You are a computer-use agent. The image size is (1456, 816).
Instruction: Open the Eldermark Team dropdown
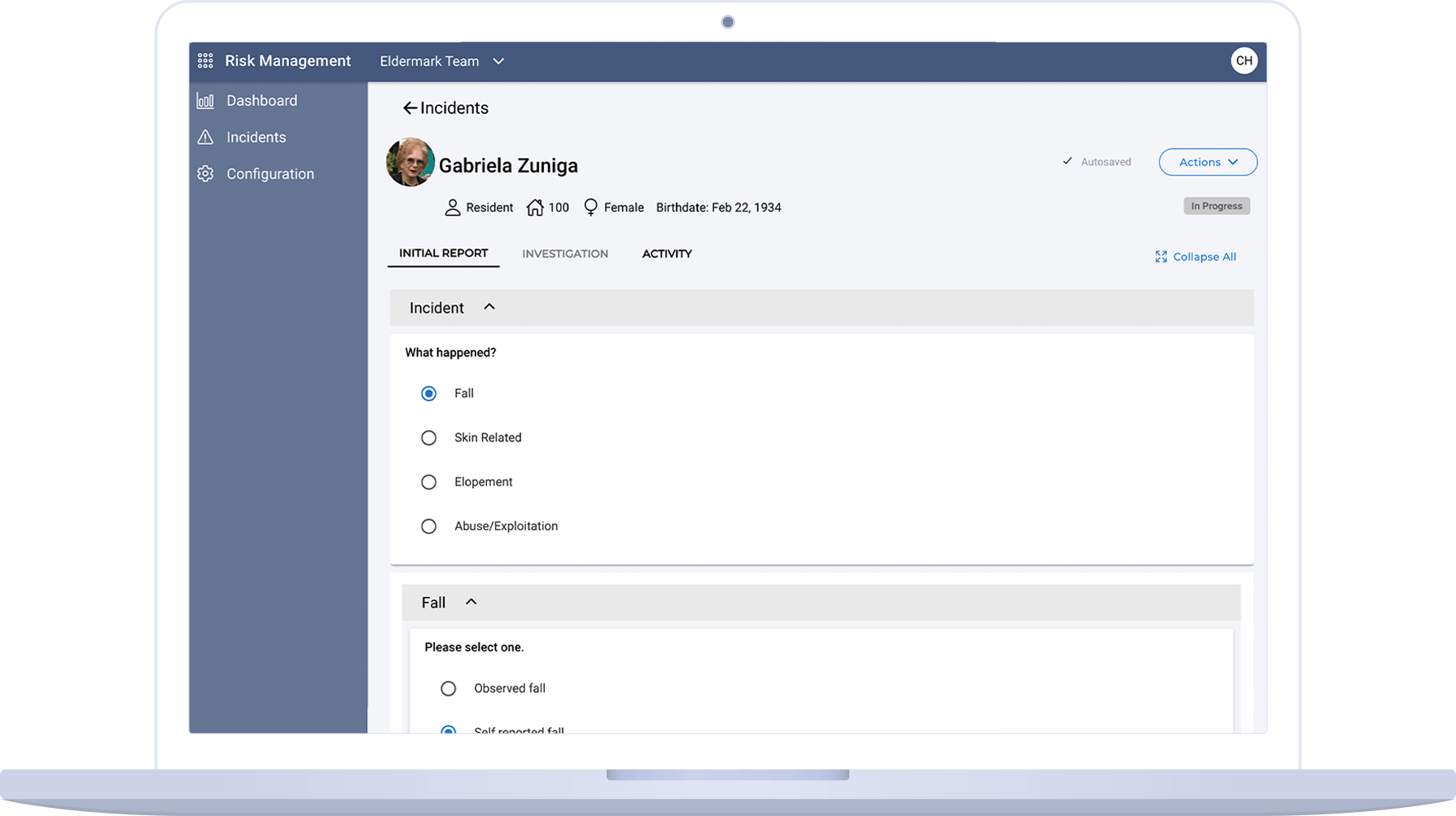[442, 61]
